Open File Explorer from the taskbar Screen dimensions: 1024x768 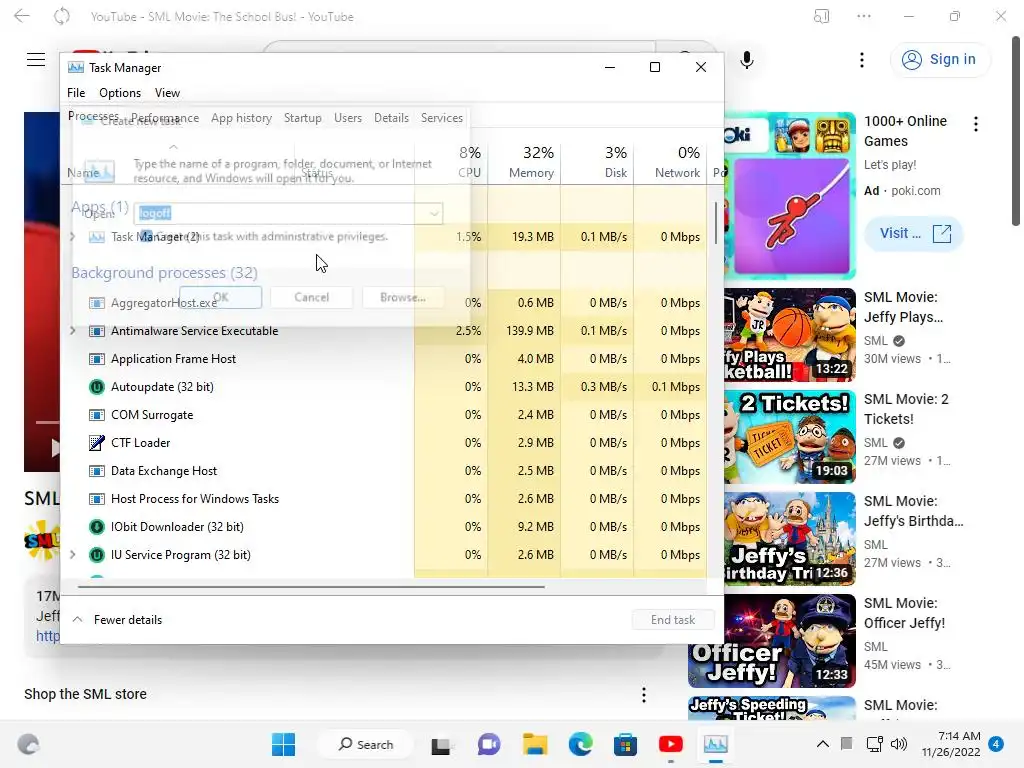click(535, 744)
